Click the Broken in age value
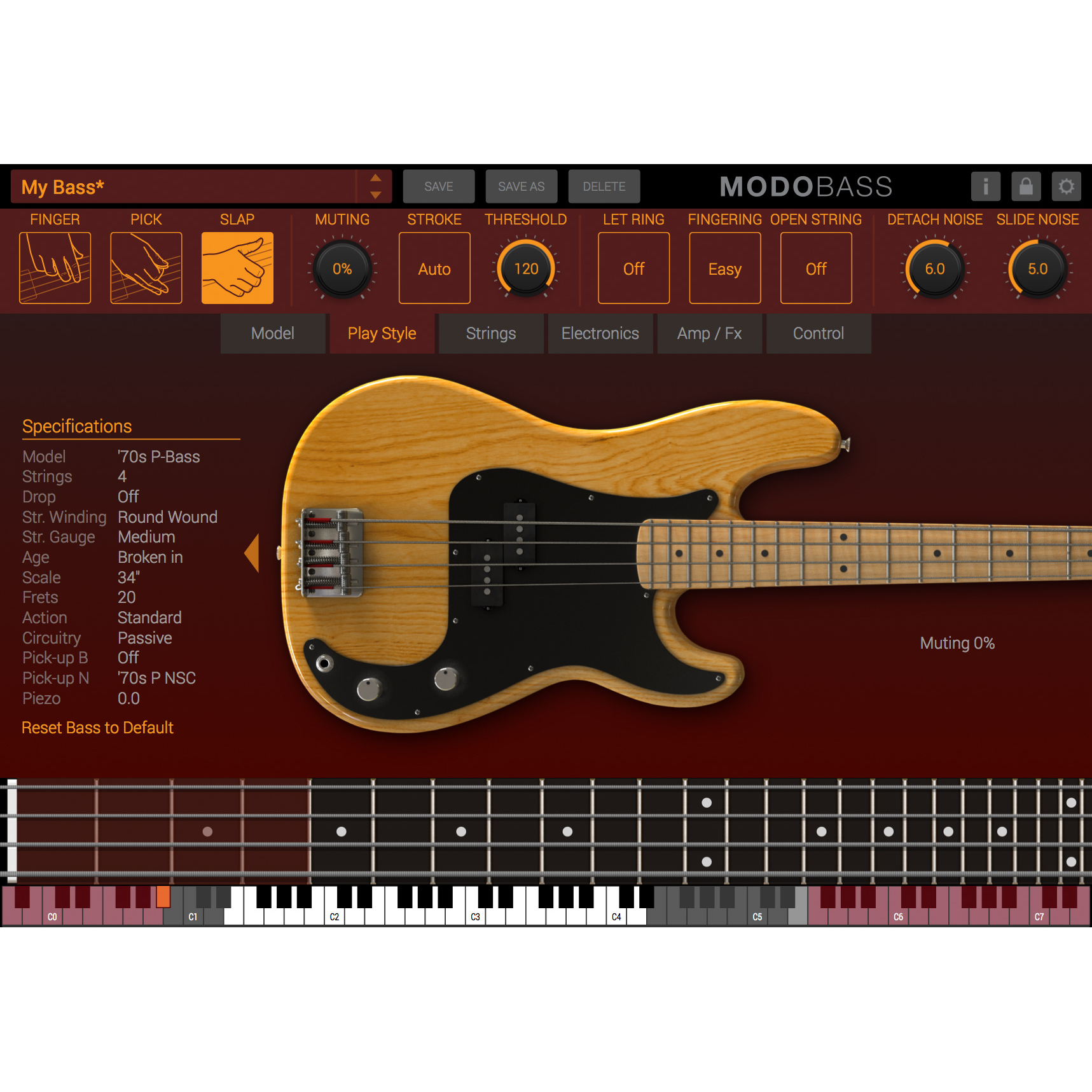 click(x=150, y=557)
